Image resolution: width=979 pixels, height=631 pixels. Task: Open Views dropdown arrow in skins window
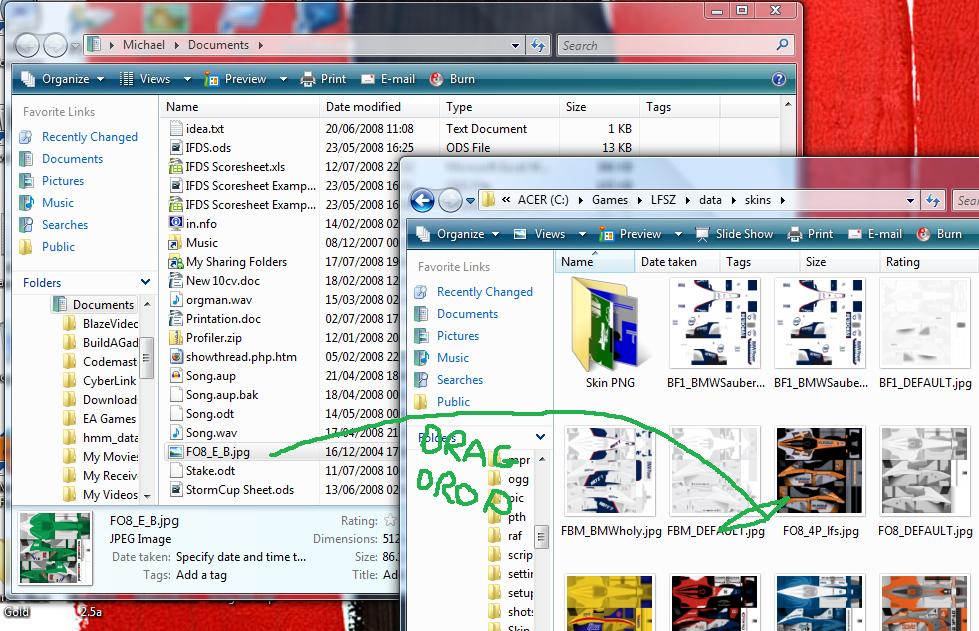point(582,234)
